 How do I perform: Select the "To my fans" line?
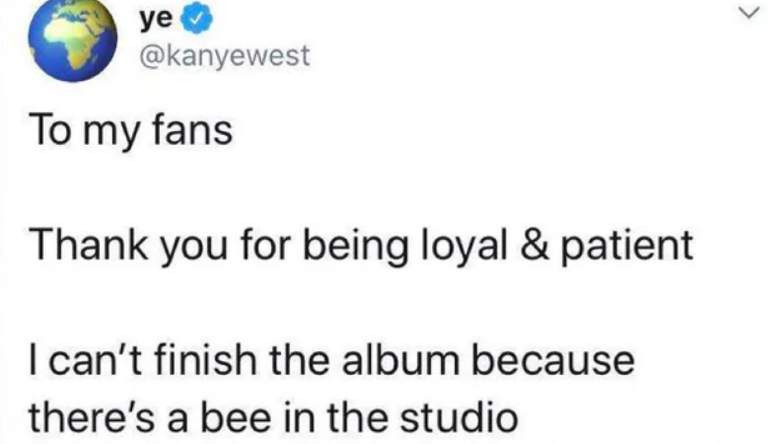tap(131, 132)
